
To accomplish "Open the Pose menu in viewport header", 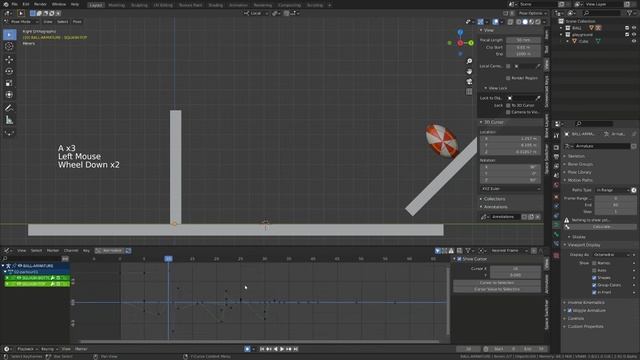I will 77,22.
